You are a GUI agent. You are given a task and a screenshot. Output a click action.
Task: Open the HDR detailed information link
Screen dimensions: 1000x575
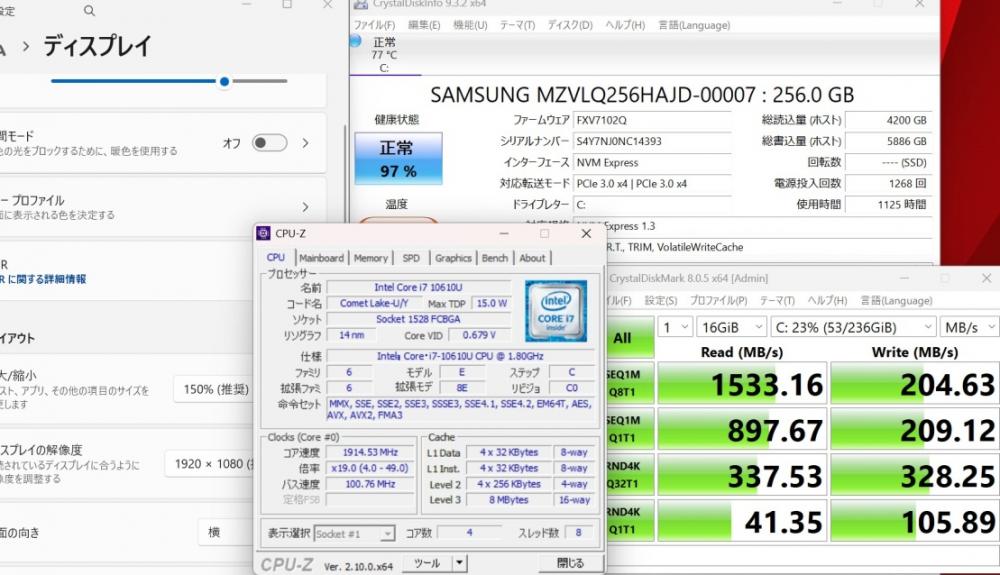[x=43, y=279]
